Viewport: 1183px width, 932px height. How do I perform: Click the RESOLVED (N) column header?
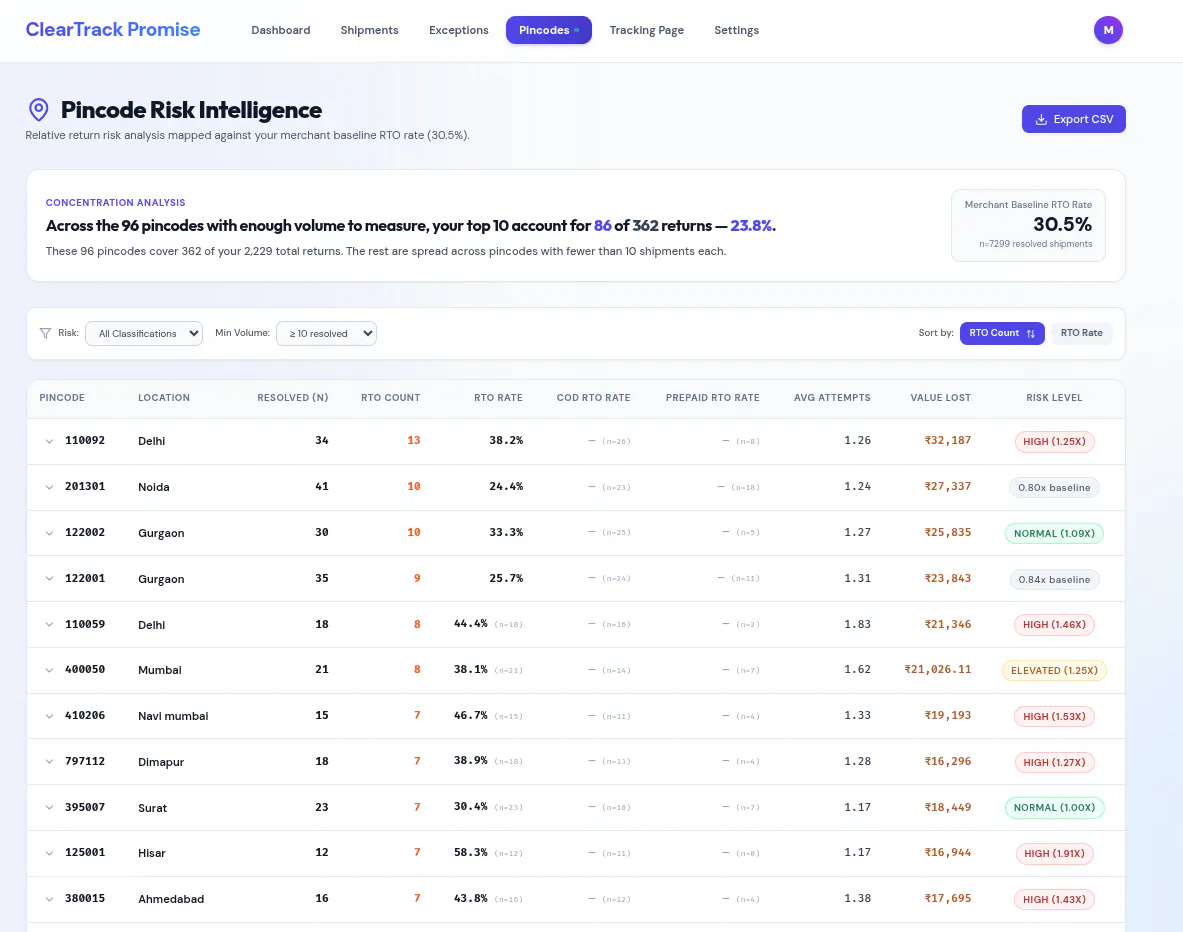coord(293,398)
